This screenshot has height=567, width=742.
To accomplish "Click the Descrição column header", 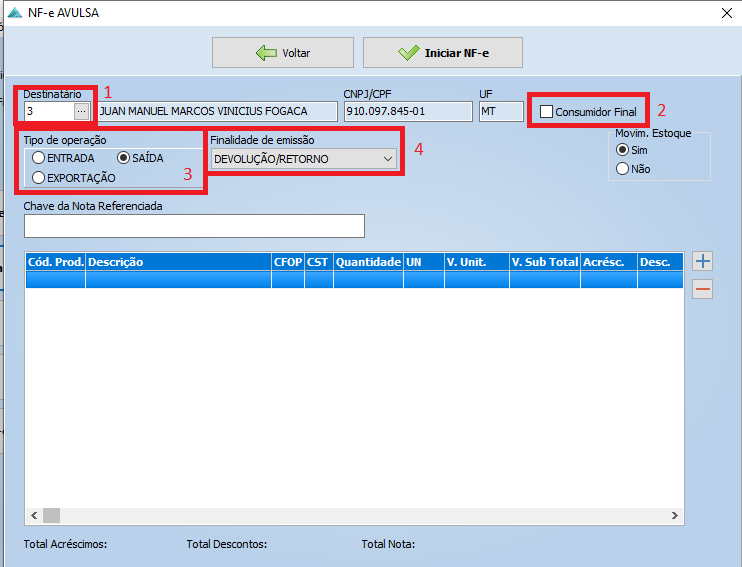I will point(178,262).
